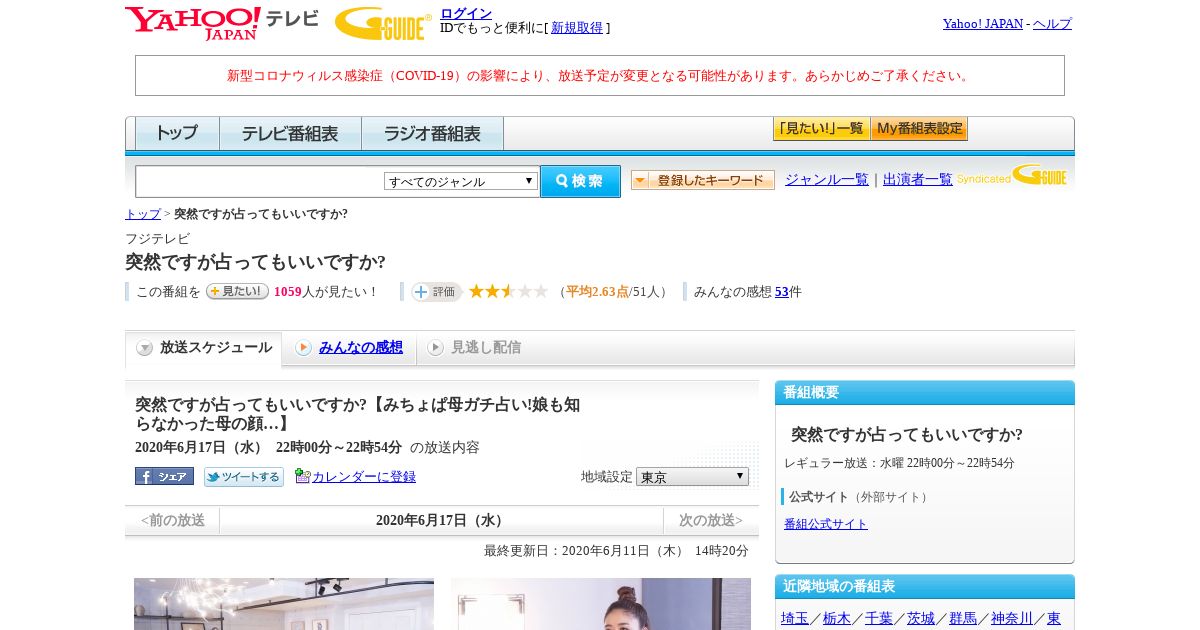Open the 地域設定 東京 region dropdown

pos(692,477)
